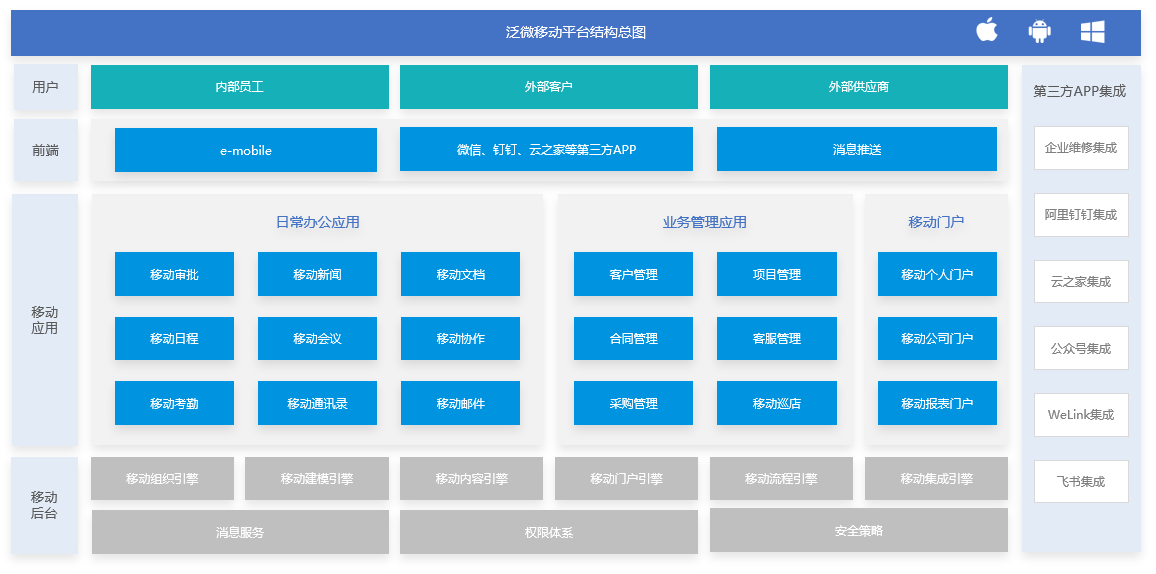This screenshot has height=574, width=1156.
Task: Open 移动公司门户 block
Action: (x=937, y=338)
